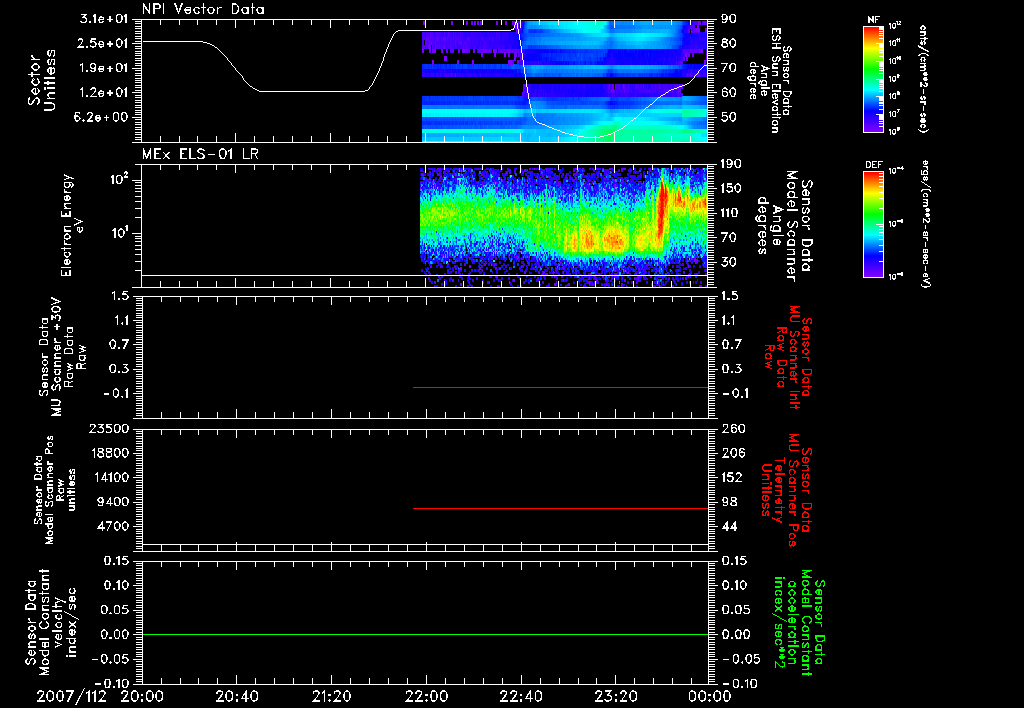Click the 'MU Scanner +30V Raw Data' axis title

point(63,357)
